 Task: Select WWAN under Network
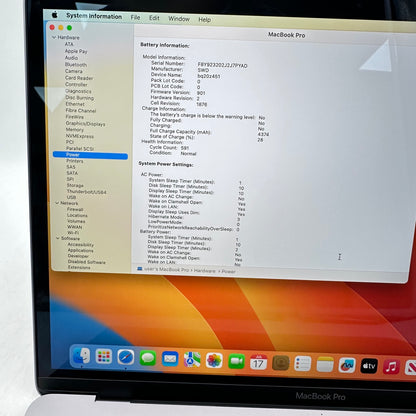(75, 227)
